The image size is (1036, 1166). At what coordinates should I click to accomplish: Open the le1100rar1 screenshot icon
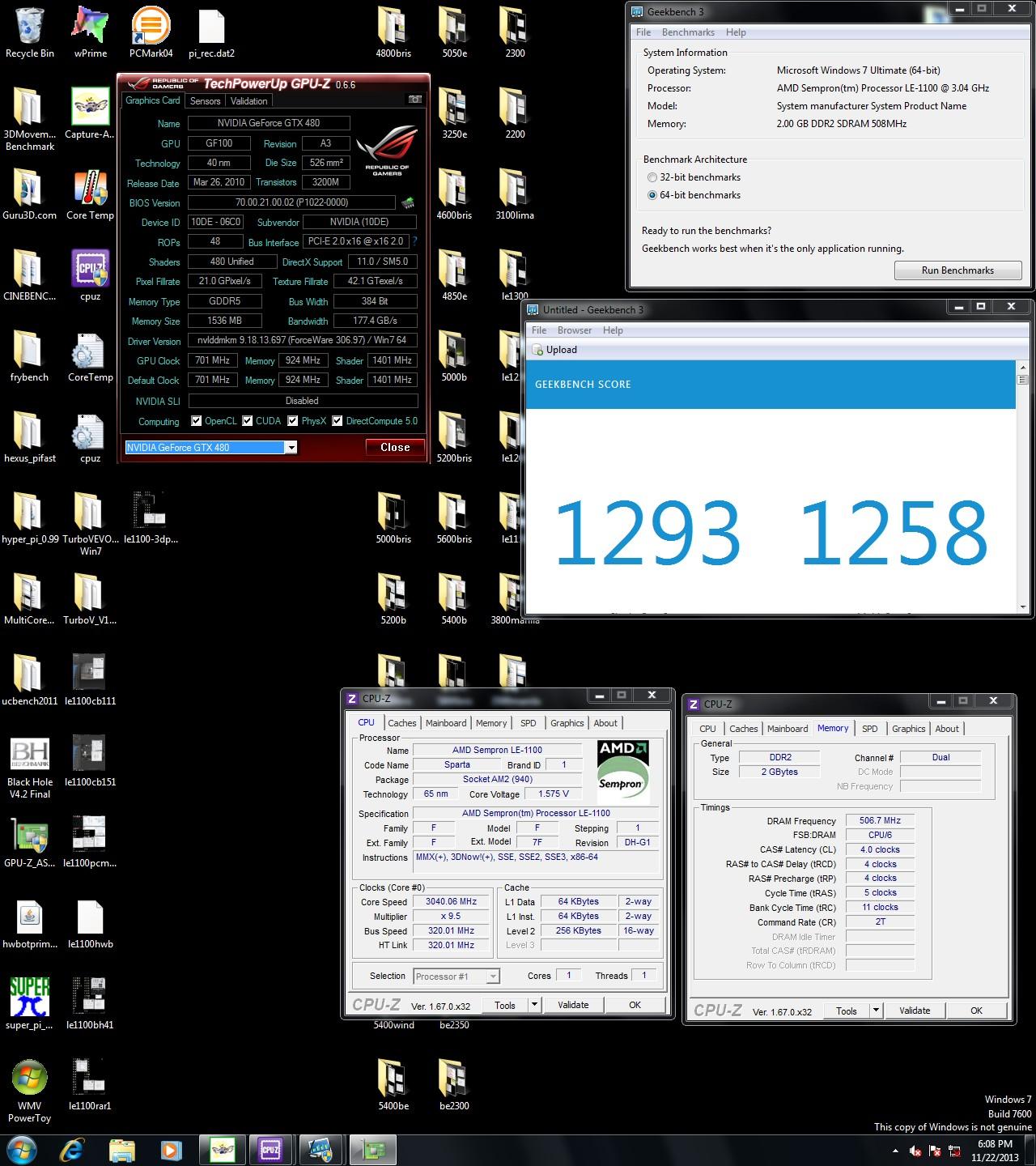[x=90, y=1079]
